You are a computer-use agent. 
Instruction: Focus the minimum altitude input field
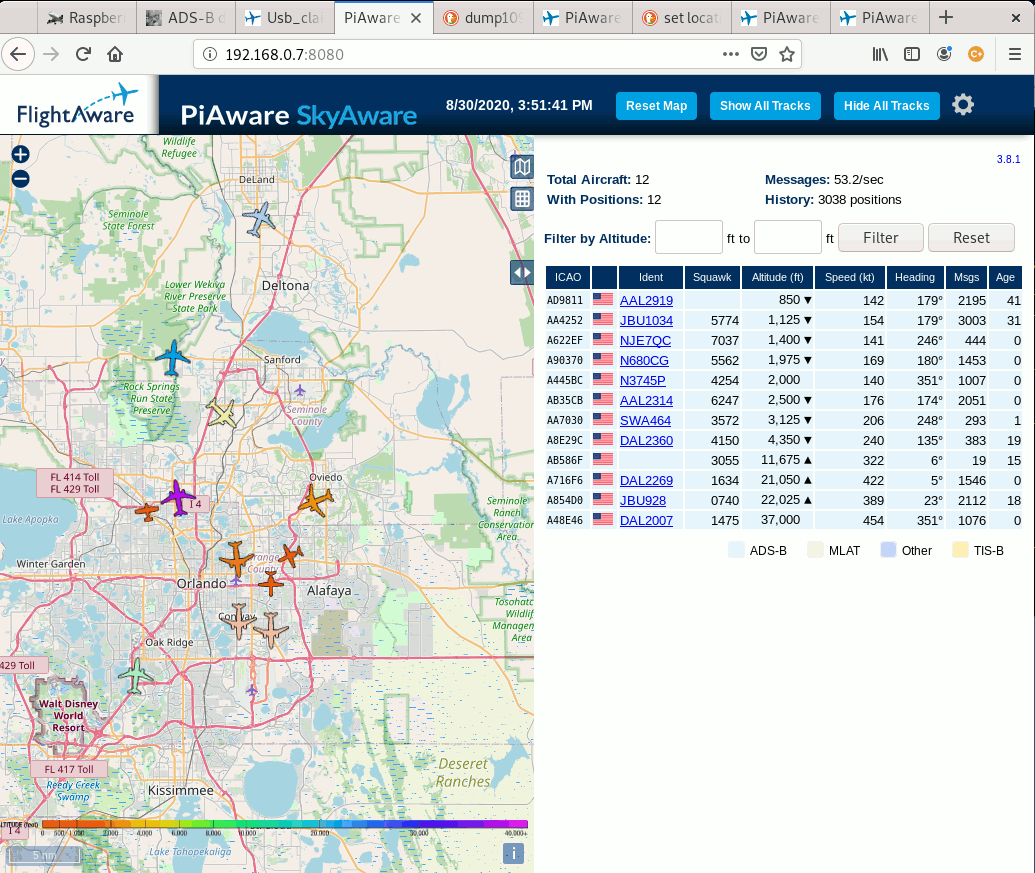click(x=688, y=237)
